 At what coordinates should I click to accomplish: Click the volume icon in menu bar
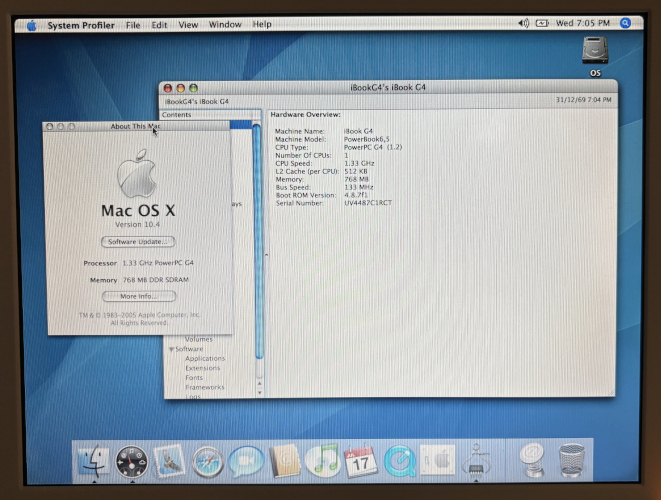[x=524, y=23]
